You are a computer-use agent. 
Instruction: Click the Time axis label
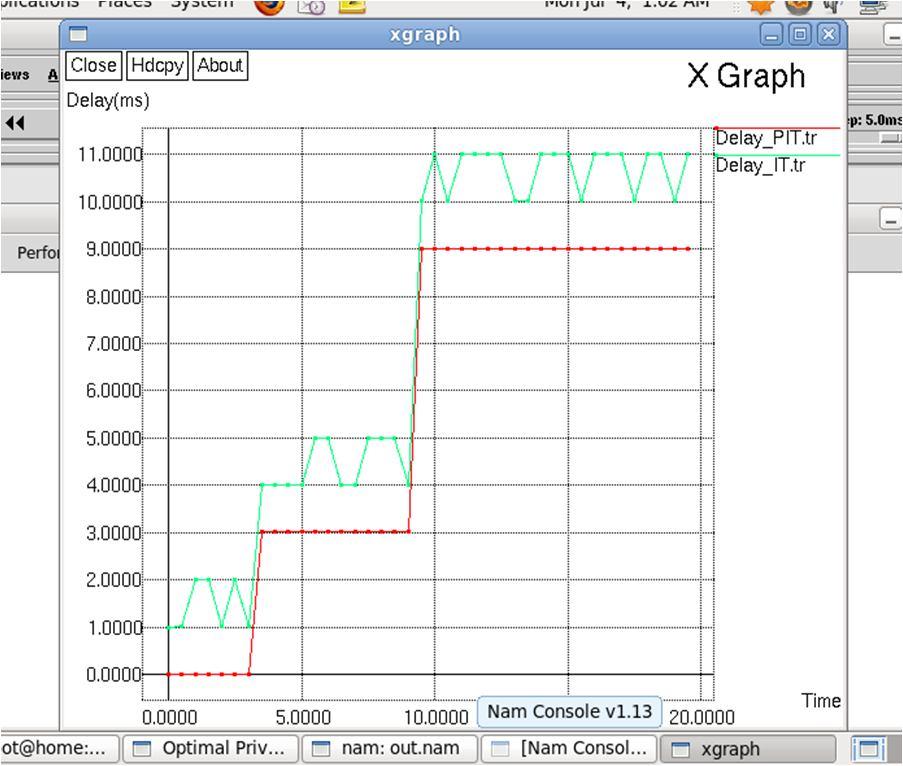point(821,701)
